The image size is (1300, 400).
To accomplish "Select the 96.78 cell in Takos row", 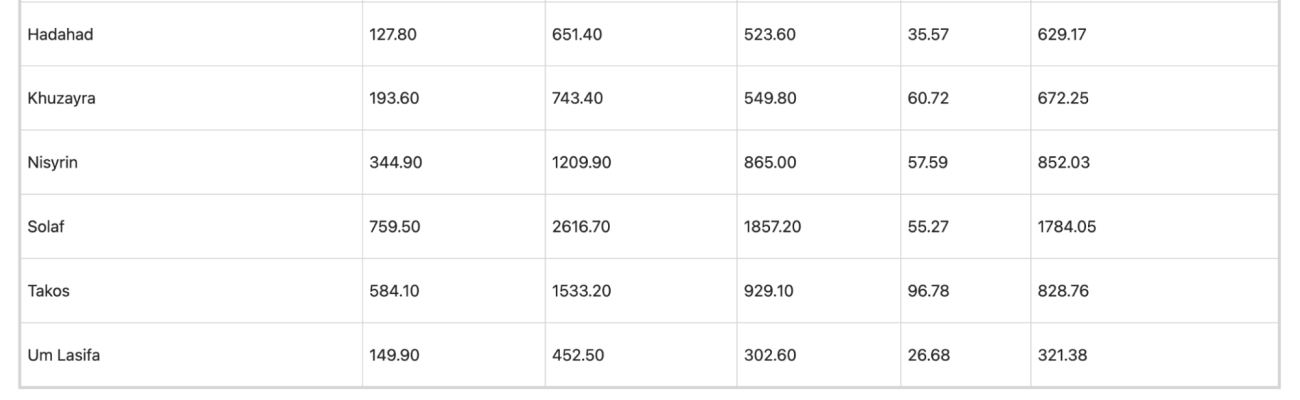I will coord(926,290).
